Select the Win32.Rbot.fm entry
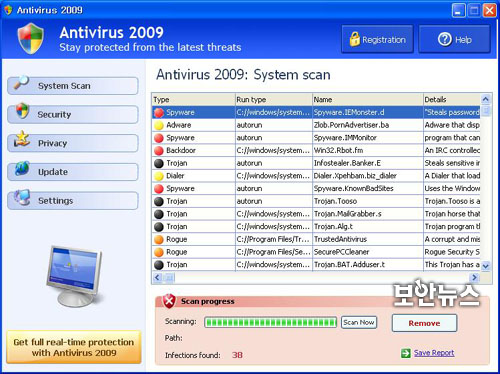This screenshot has width=500, height=374. (x=338, y=150)
